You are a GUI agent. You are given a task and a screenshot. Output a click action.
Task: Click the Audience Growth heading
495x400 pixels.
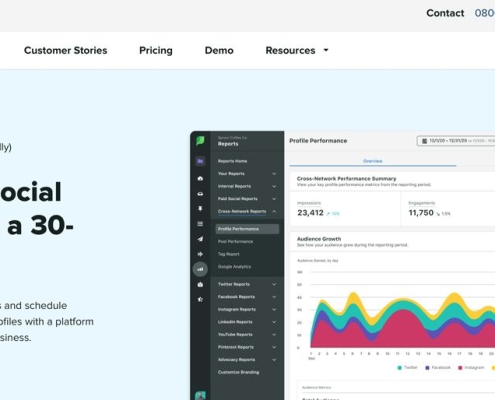tap(319, 239)
